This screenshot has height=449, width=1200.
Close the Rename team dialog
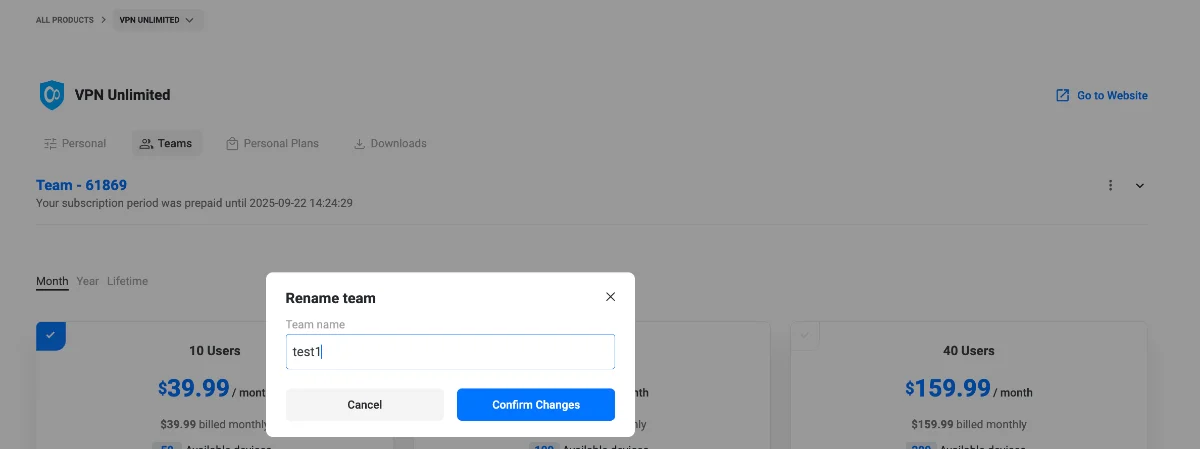[610, 297]
